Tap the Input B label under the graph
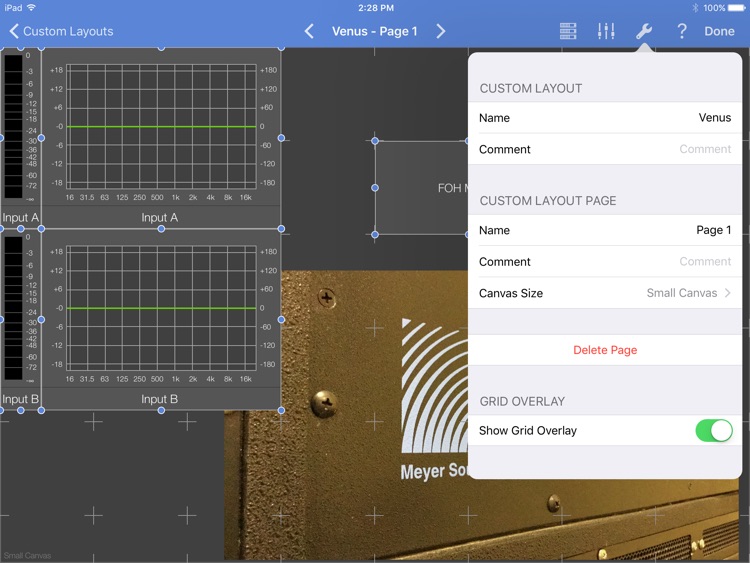The height and width of the screenshot is (563, 750). [160, 399]
